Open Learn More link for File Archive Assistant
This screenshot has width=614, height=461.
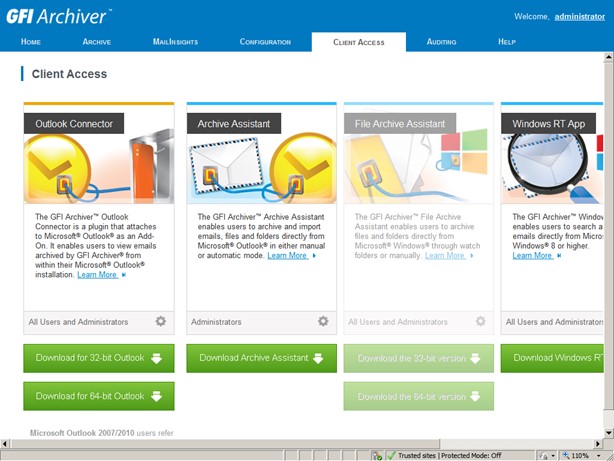445,256
